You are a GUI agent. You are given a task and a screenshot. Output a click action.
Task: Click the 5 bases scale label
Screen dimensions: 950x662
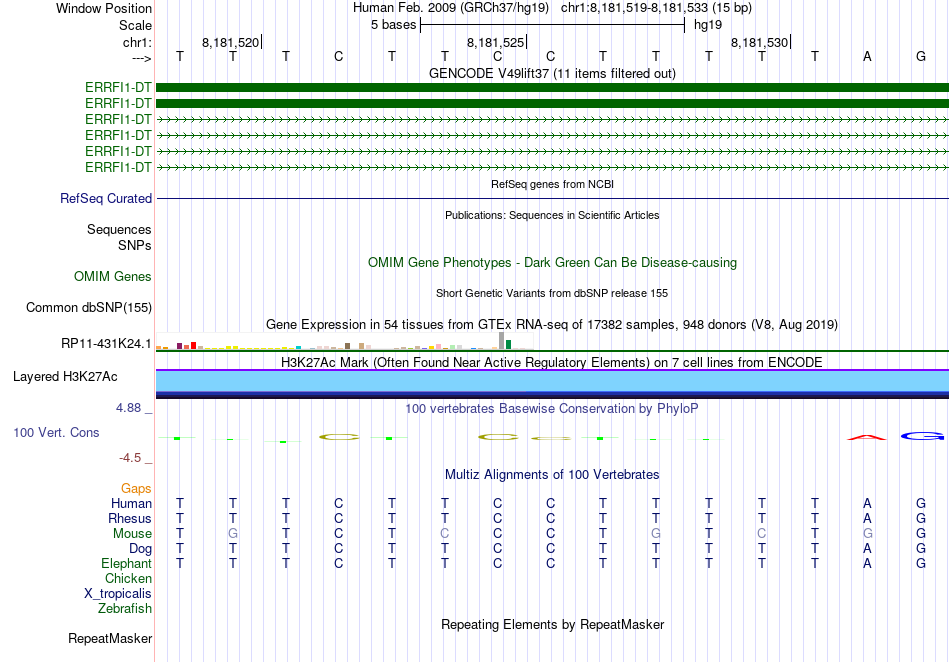click(x=393, y=25)
